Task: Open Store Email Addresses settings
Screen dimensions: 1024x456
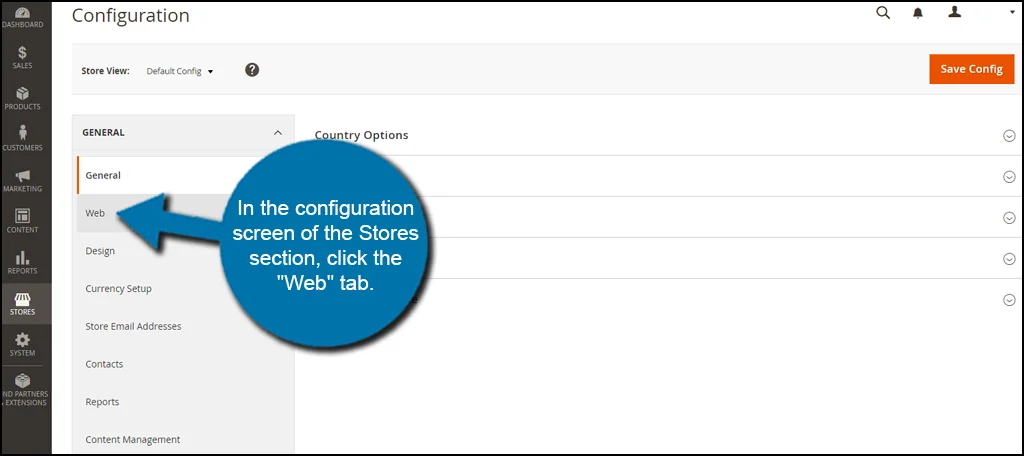Action: click(x=133, y=326)
